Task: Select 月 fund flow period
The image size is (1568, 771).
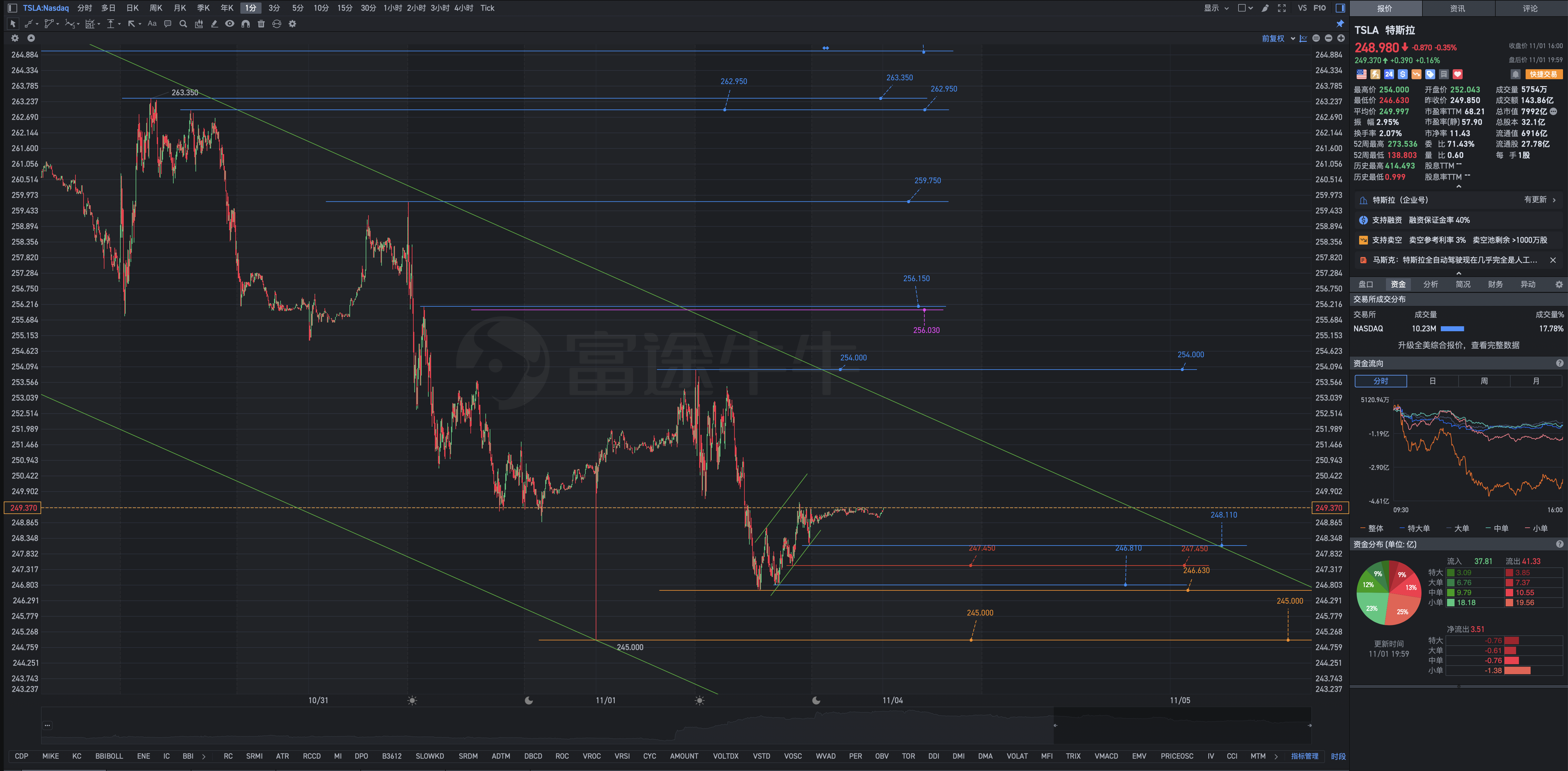Action: [1536, 381]
